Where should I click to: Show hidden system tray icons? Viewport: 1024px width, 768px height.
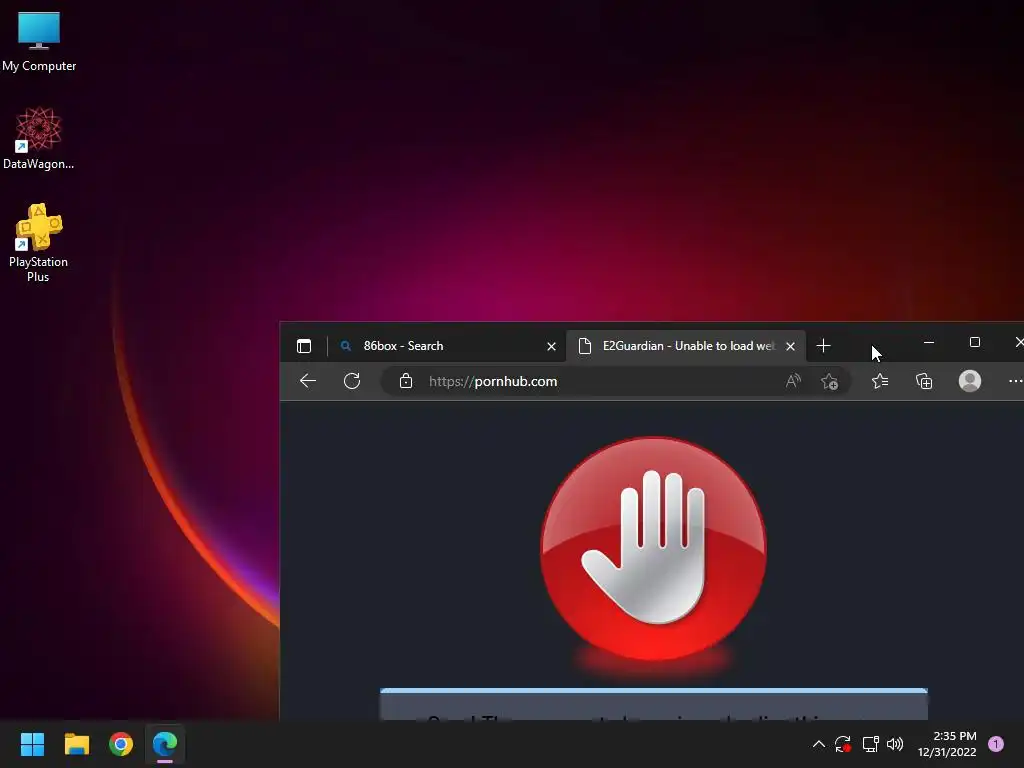(x=818, y=744)
